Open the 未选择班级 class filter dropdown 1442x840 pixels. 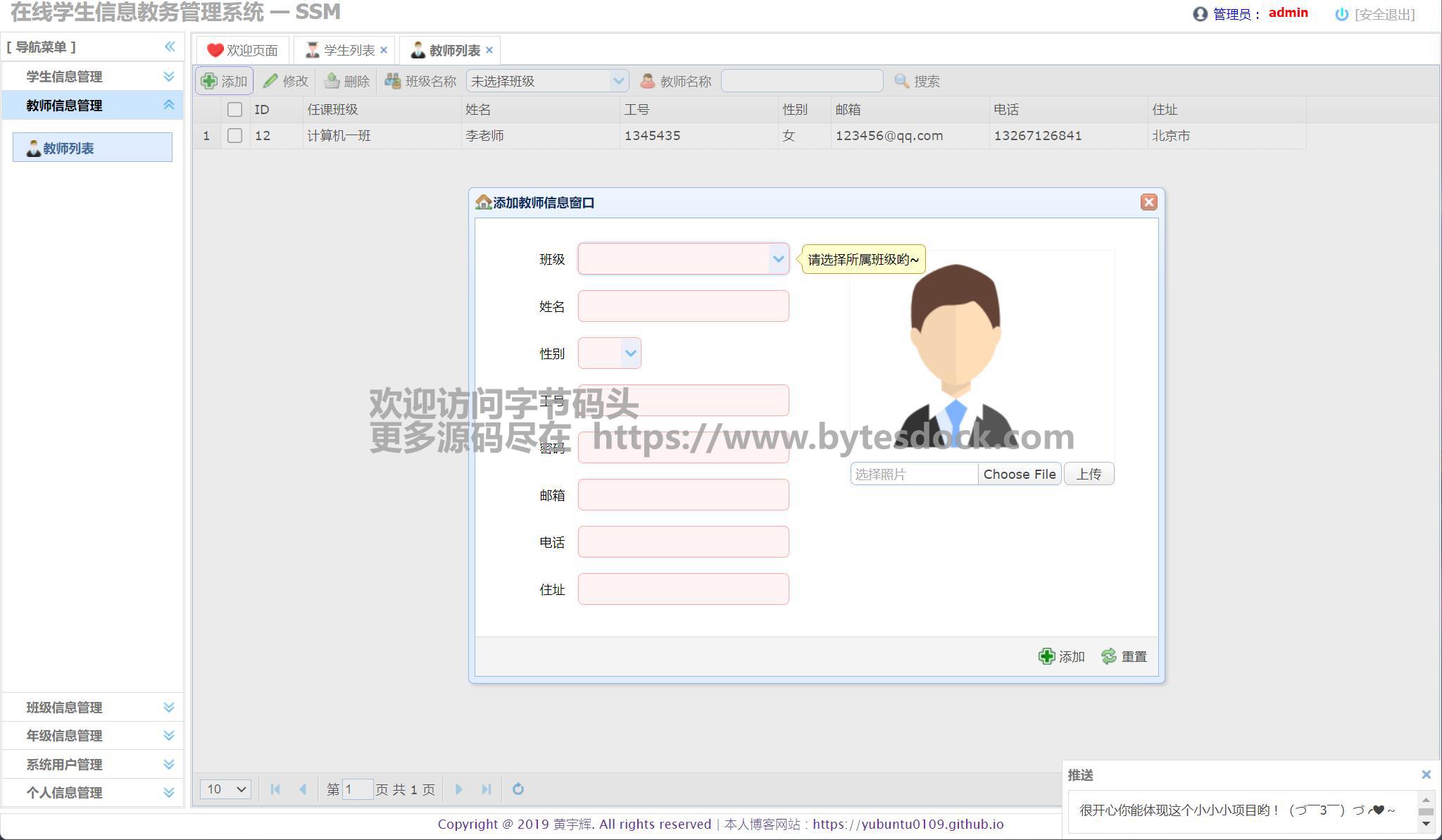click(618, 81)
